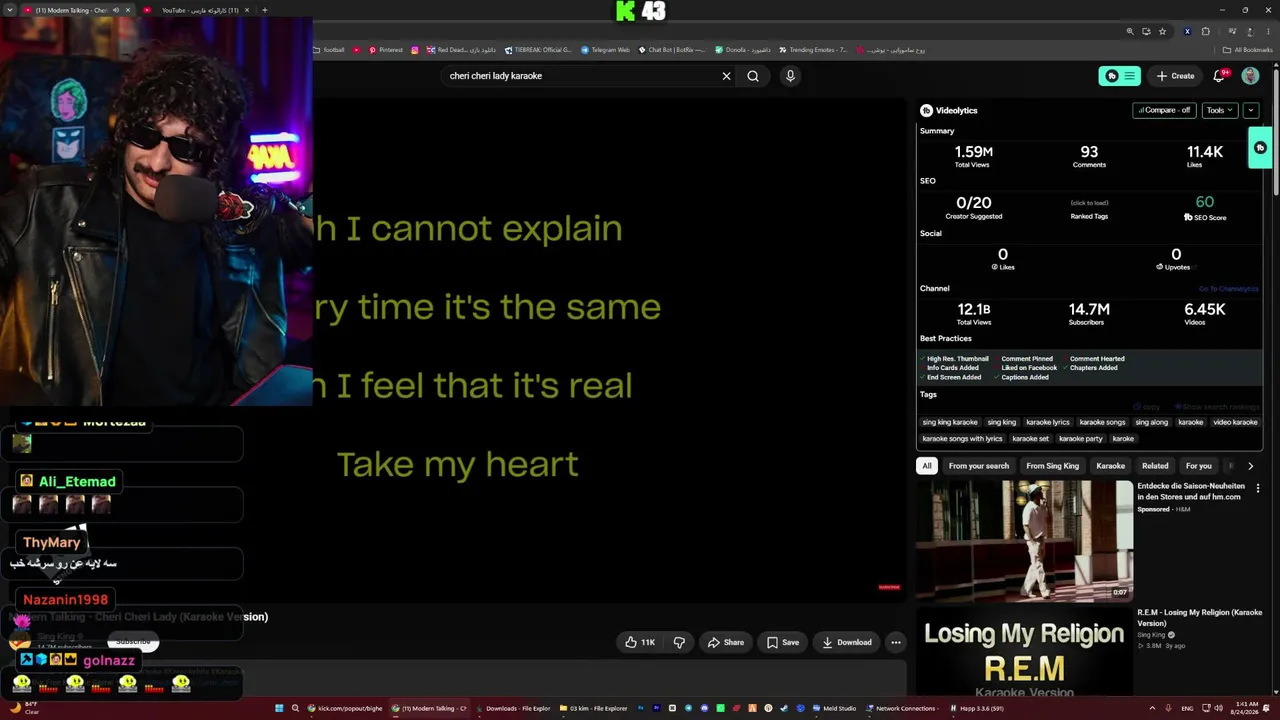
Task: Open the taskbar clock and date
Action: click(x=1246, y=708)
